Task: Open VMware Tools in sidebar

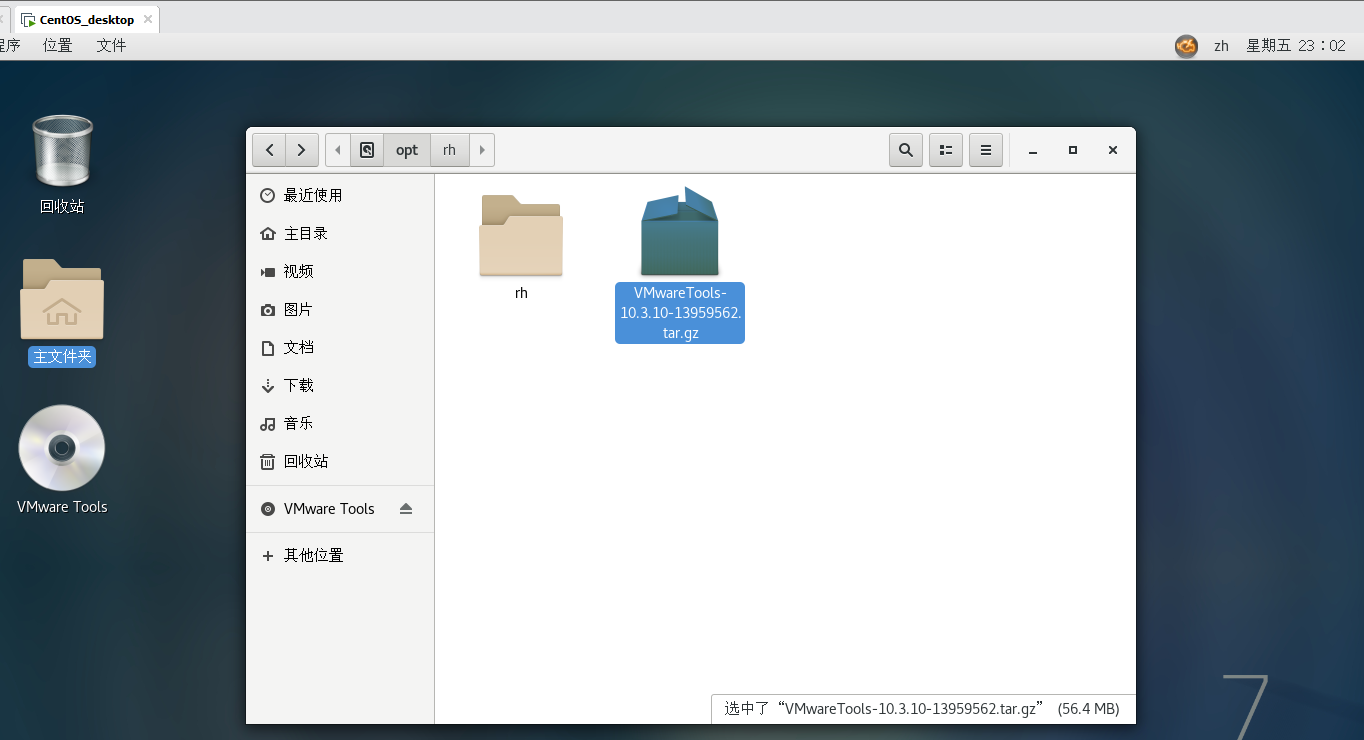Action: click(x=340, y=508)
